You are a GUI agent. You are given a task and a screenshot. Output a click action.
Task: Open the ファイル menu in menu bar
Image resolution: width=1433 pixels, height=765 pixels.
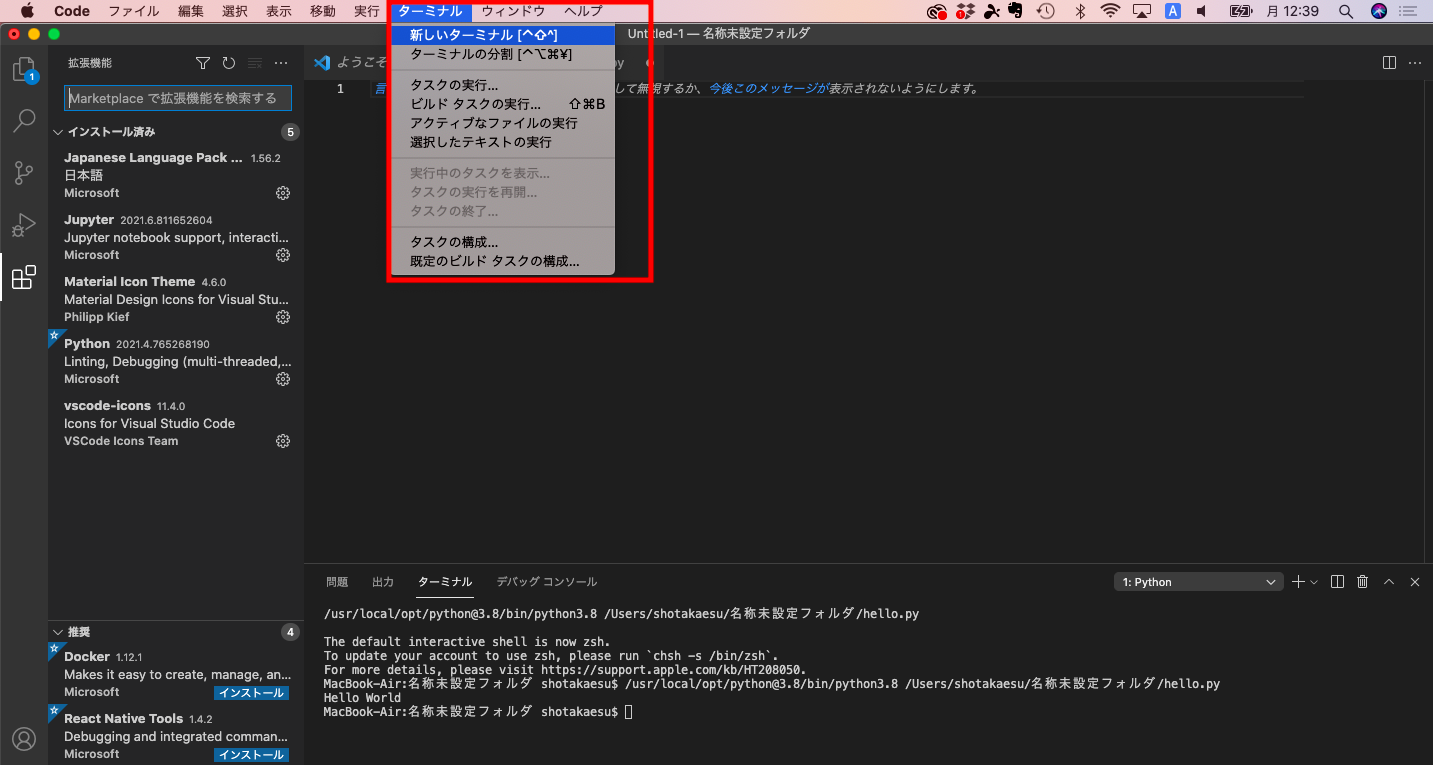point(133,11)
